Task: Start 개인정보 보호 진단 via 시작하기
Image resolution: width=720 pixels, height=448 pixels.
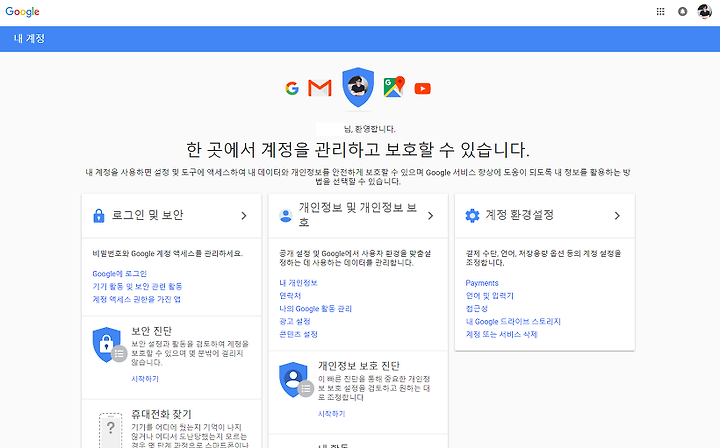Action: pos(332,414)
